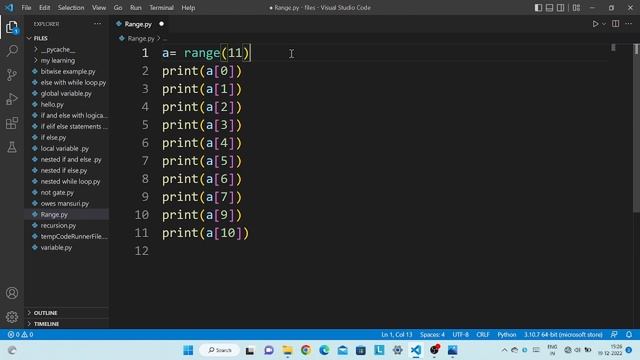Click the VS Code icon in taskbar

point(416,350)
